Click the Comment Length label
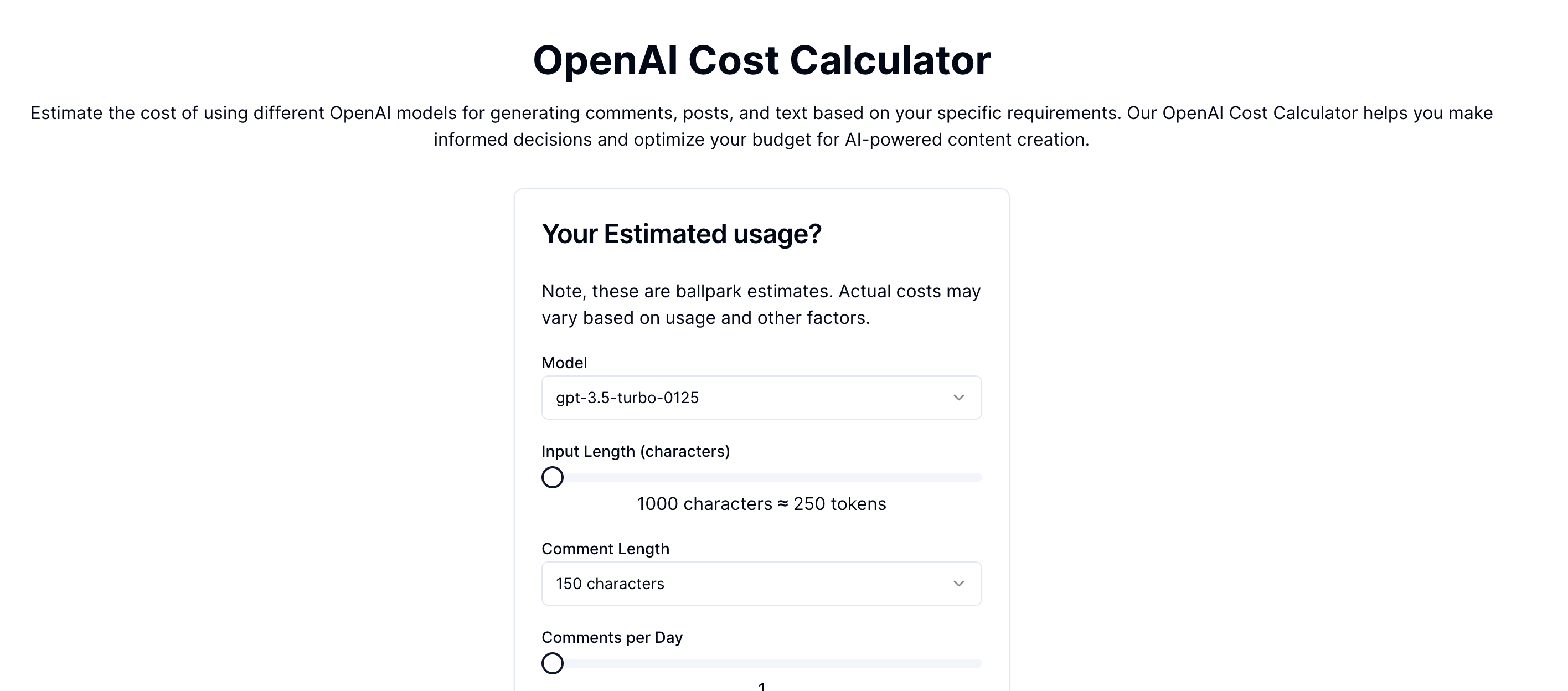Image resolution: width=1568 pixels, height=691 pixels. (x=606, y=549)
